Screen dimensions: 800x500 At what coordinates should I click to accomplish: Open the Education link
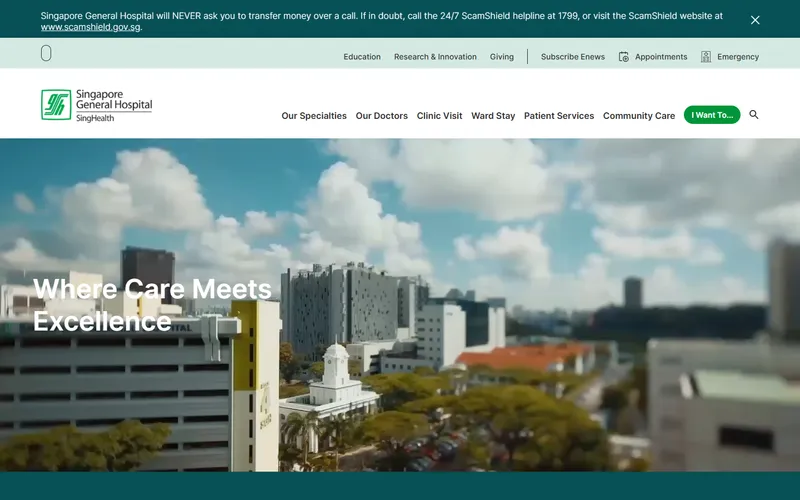[x=362, y=57]
